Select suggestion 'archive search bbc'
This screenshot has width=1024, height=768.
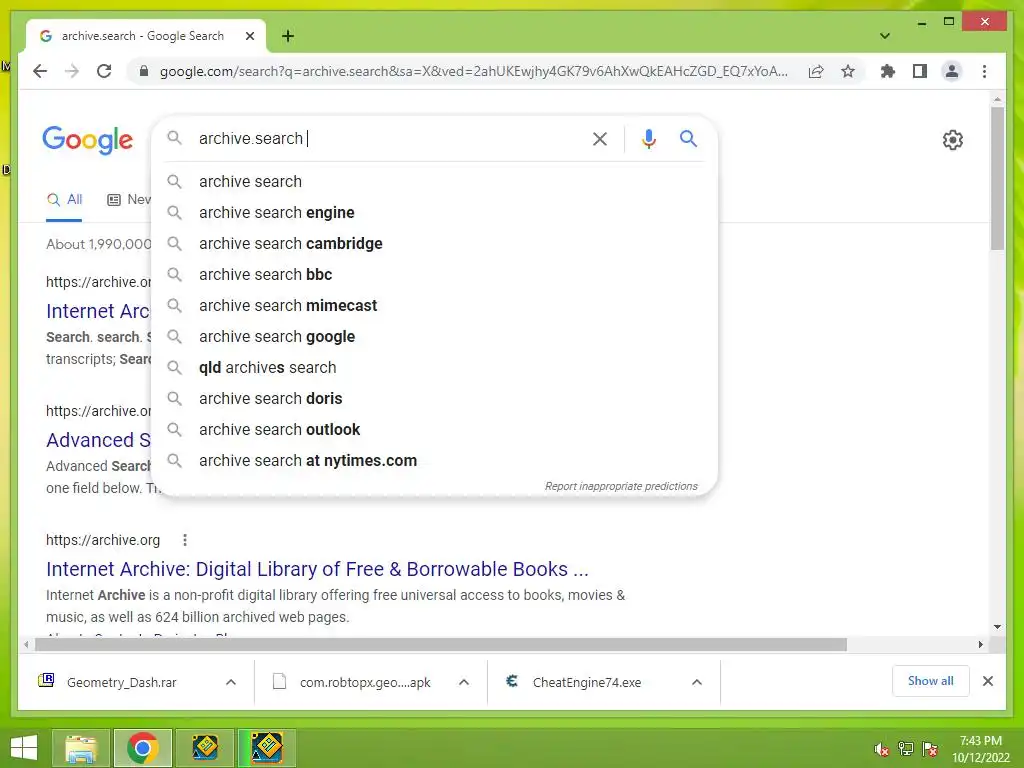click(x=434, y=274)
